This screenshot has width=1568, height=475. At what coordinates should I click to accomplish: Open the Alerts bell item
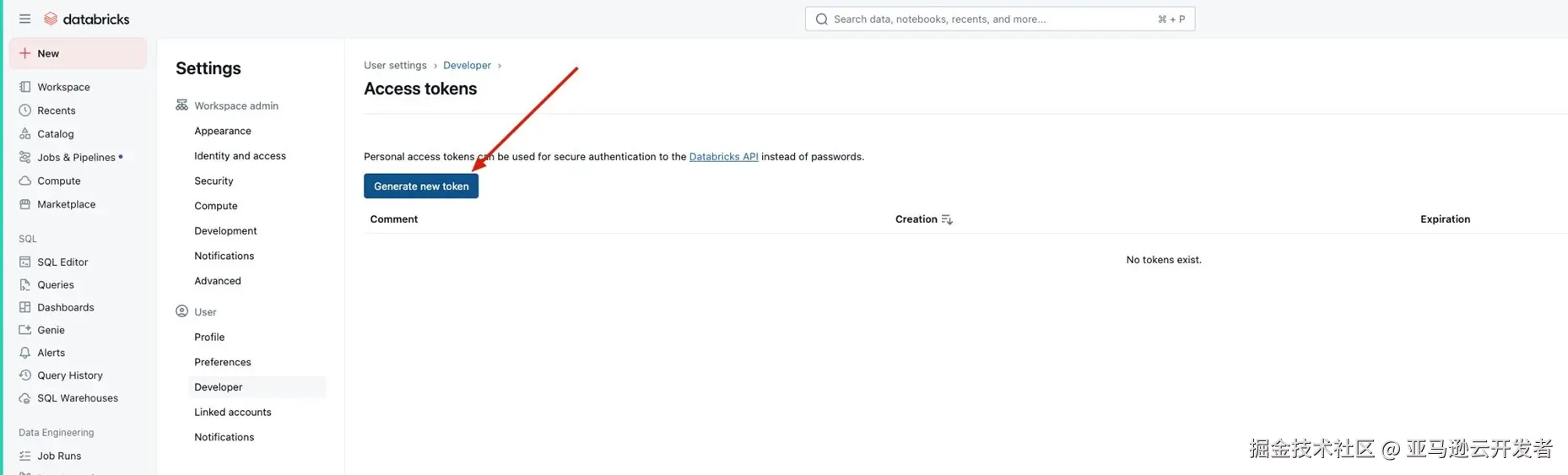pyautogui.click(x=25, y=353)
